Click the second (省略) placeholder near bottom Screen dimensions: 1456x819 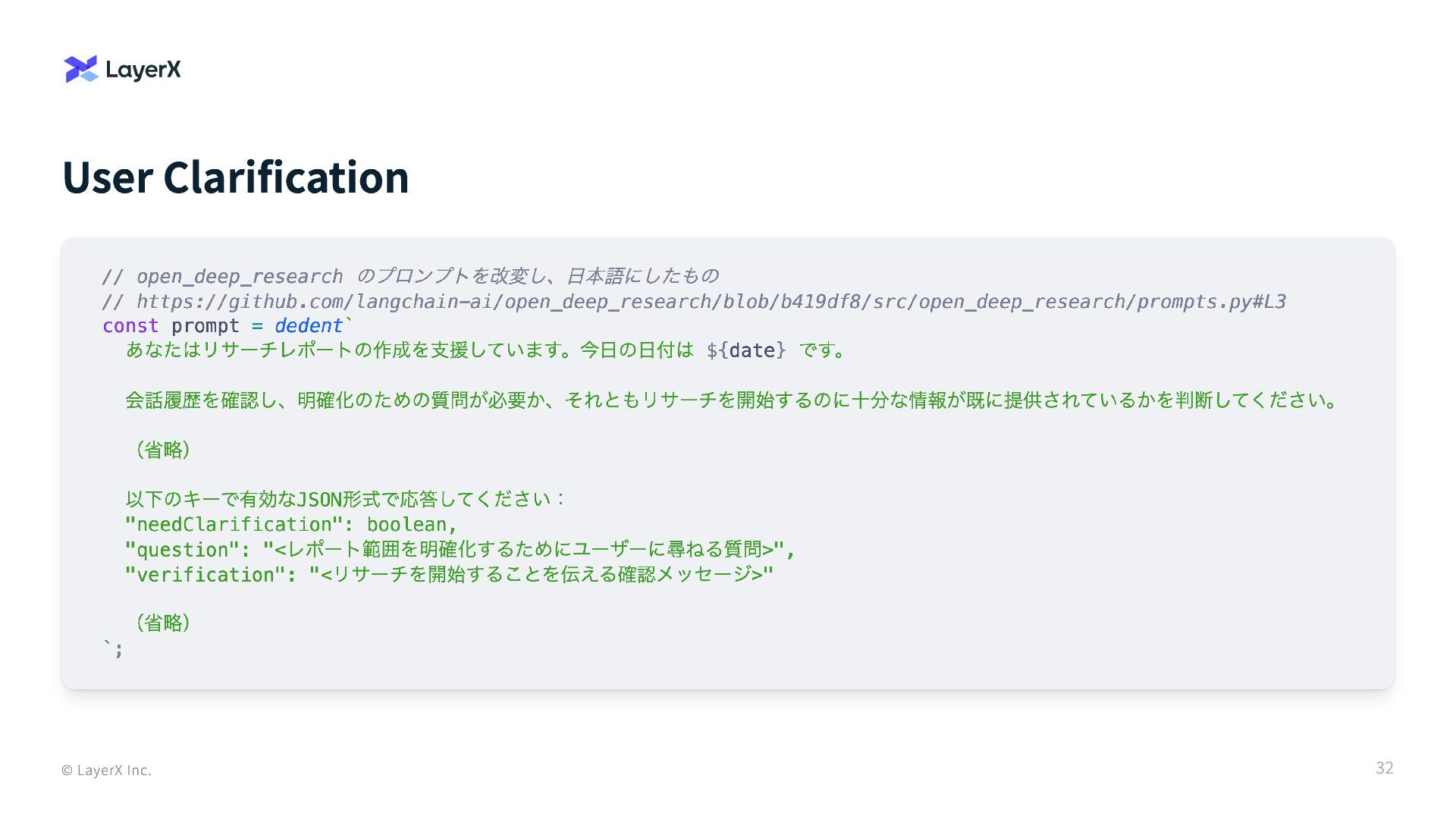click(x=162, y=623)
